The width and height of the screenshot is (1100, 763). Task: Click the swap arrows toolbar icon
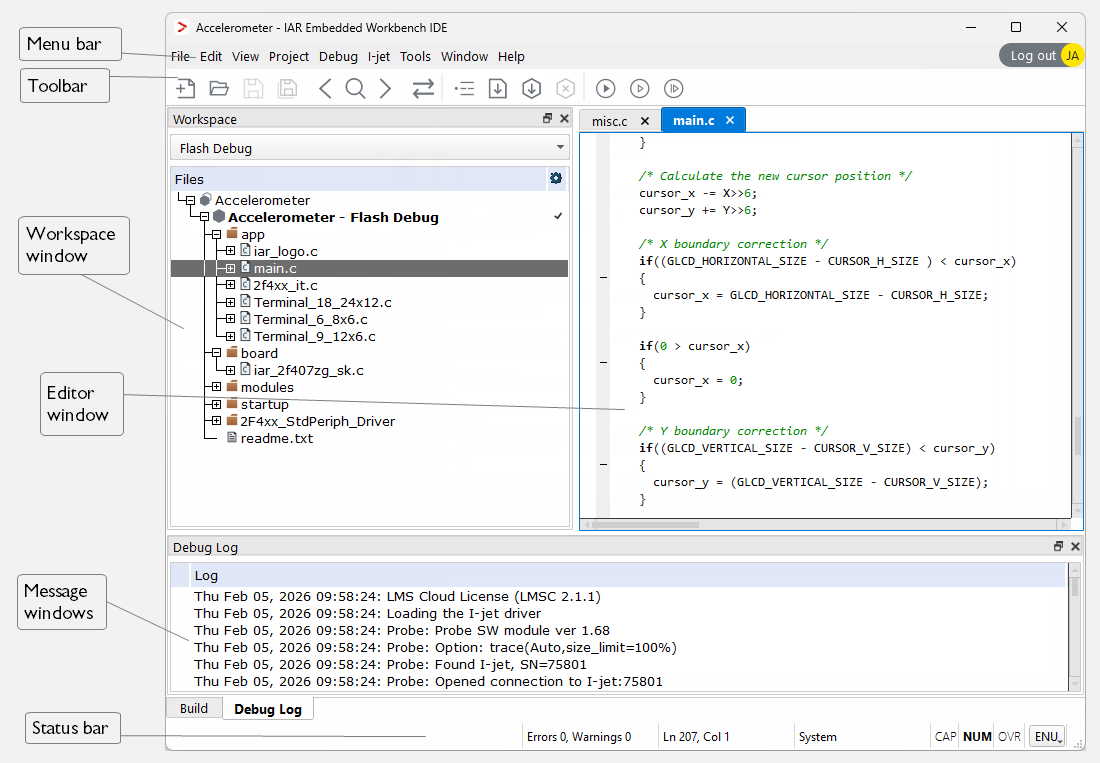point(423,88)
